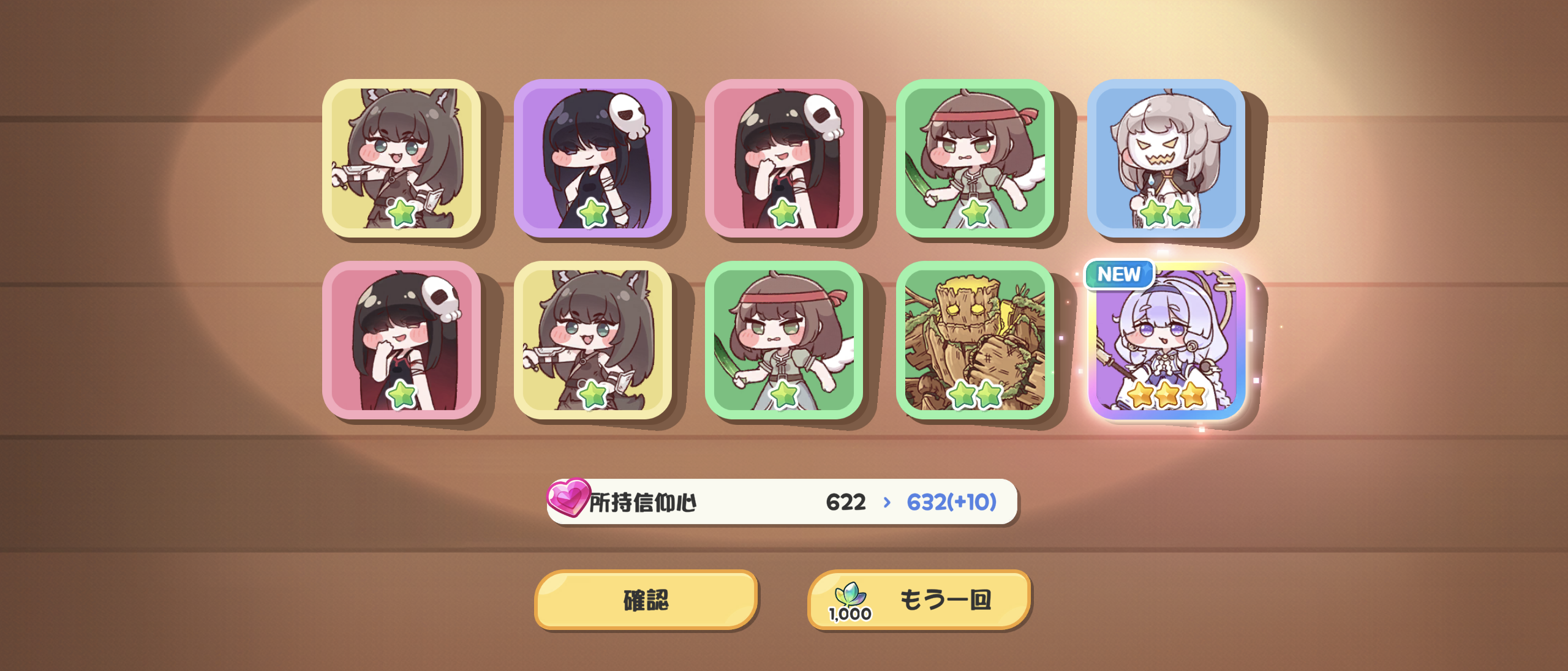Tap the red headband girl card in top row

pos(974,158)
